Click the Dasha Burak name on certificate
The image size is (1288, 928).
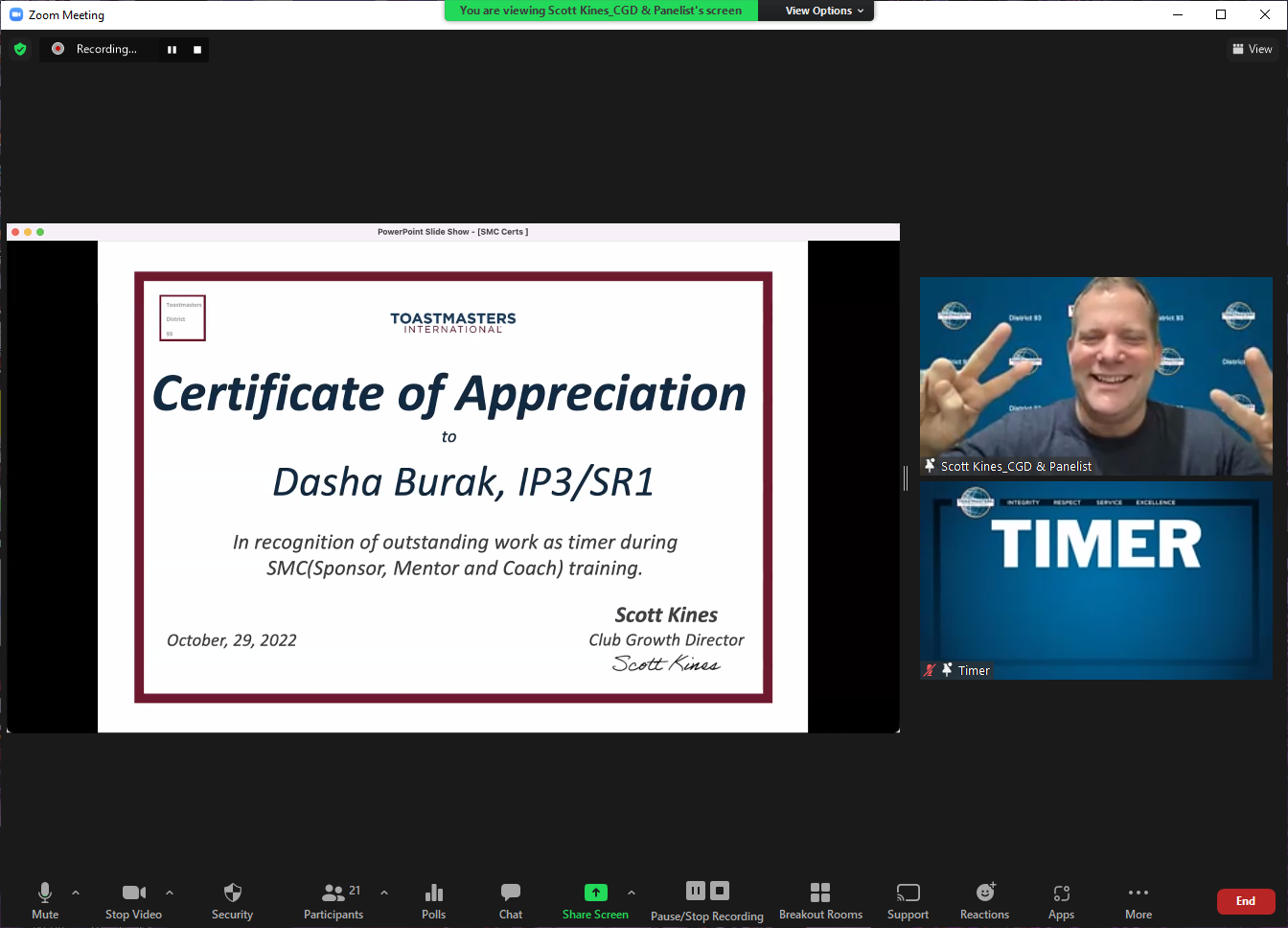[x=464, y=482]
